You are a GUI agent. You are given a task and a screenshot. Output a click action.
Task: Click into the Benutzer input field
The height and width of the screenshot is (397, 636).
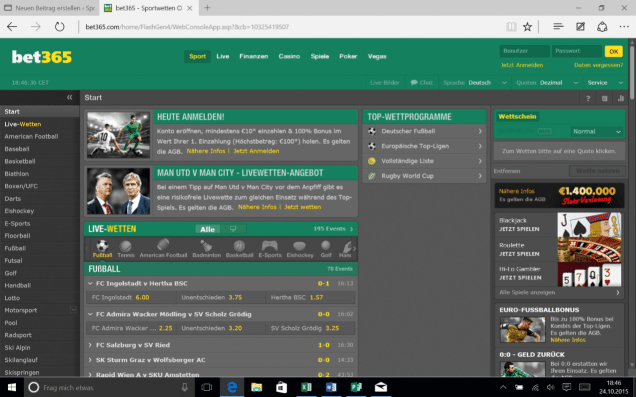(524, 51)
